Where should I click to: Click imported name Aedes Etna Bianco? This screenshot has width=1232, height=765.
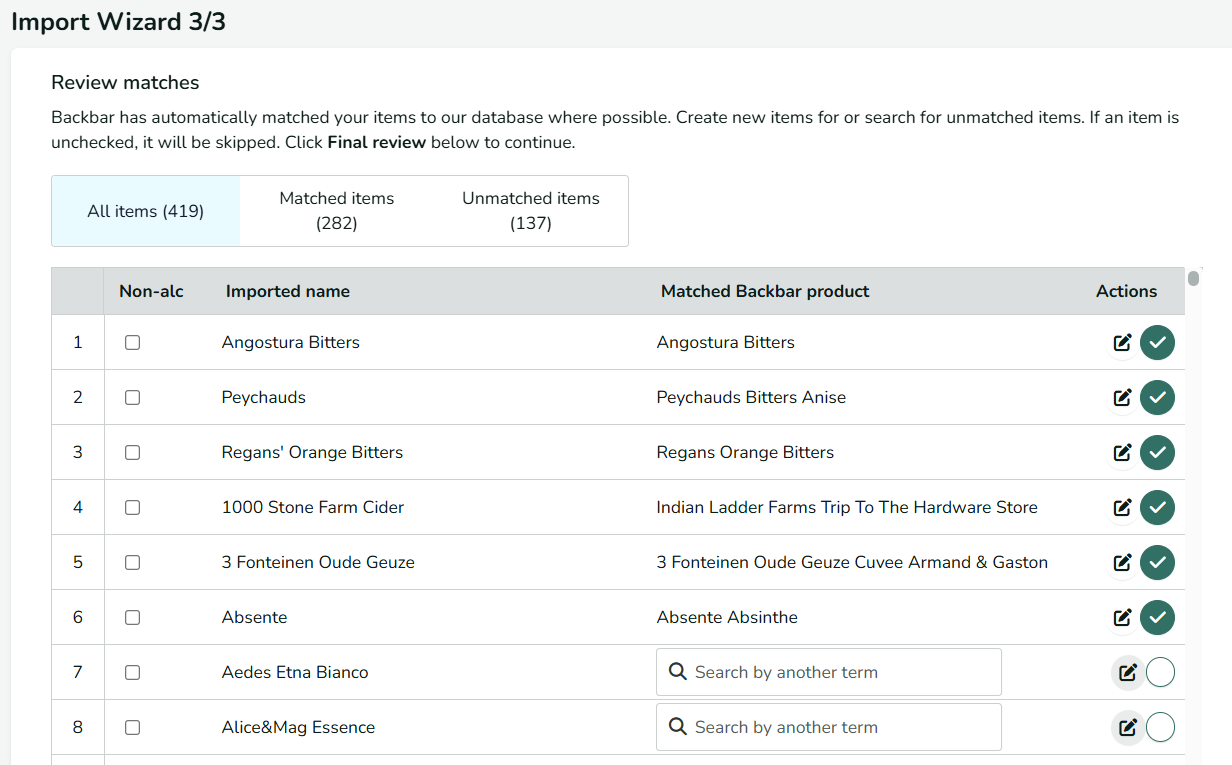pos(295,673)
